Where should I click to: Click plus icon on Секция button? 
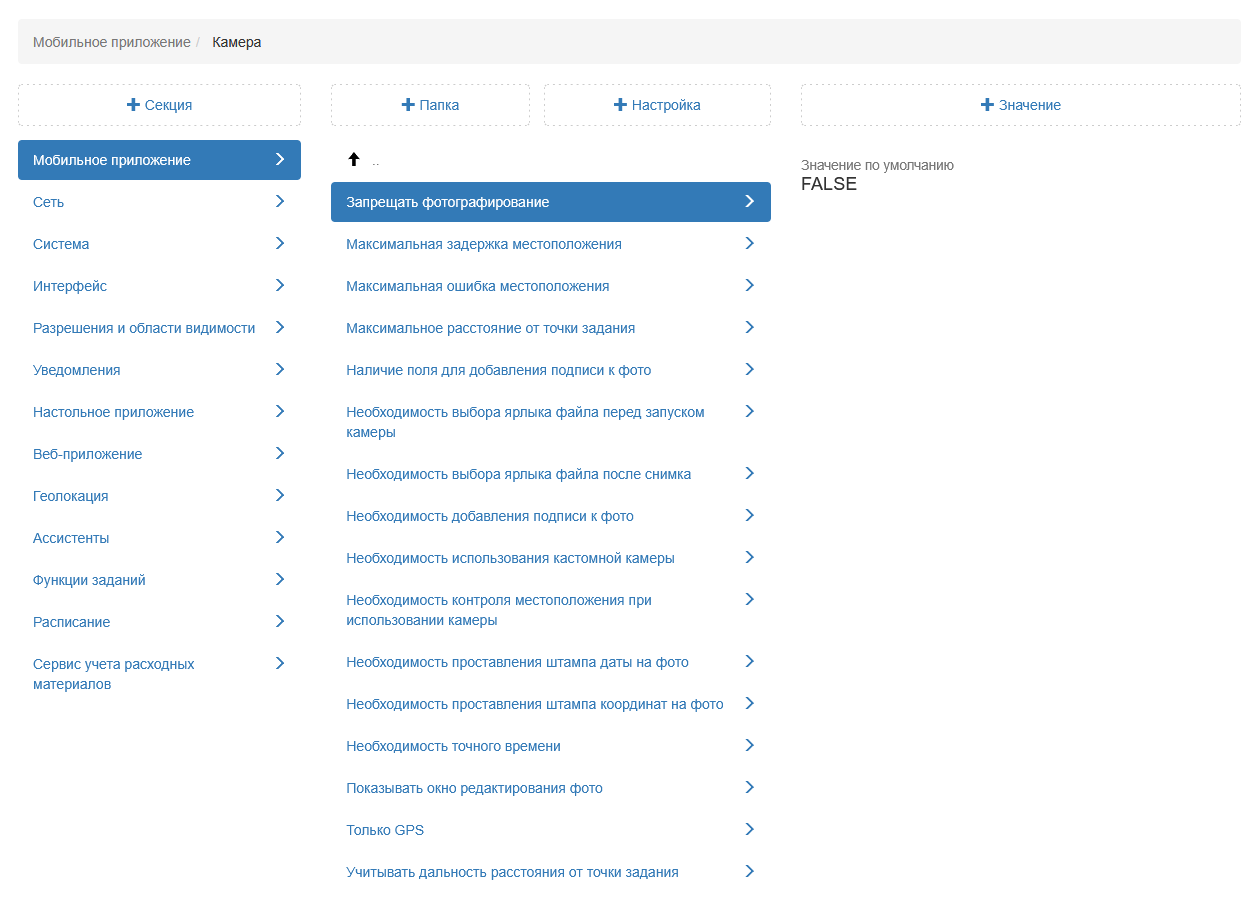coord(133,105)
